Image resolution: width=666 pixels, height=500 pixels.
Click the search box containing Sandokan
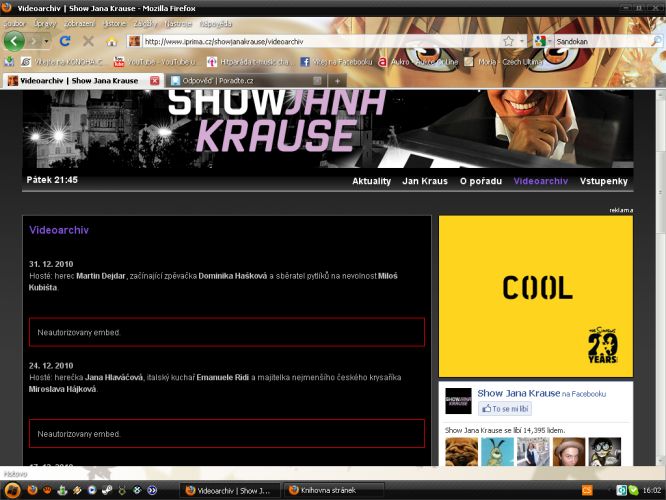[603, 41]
